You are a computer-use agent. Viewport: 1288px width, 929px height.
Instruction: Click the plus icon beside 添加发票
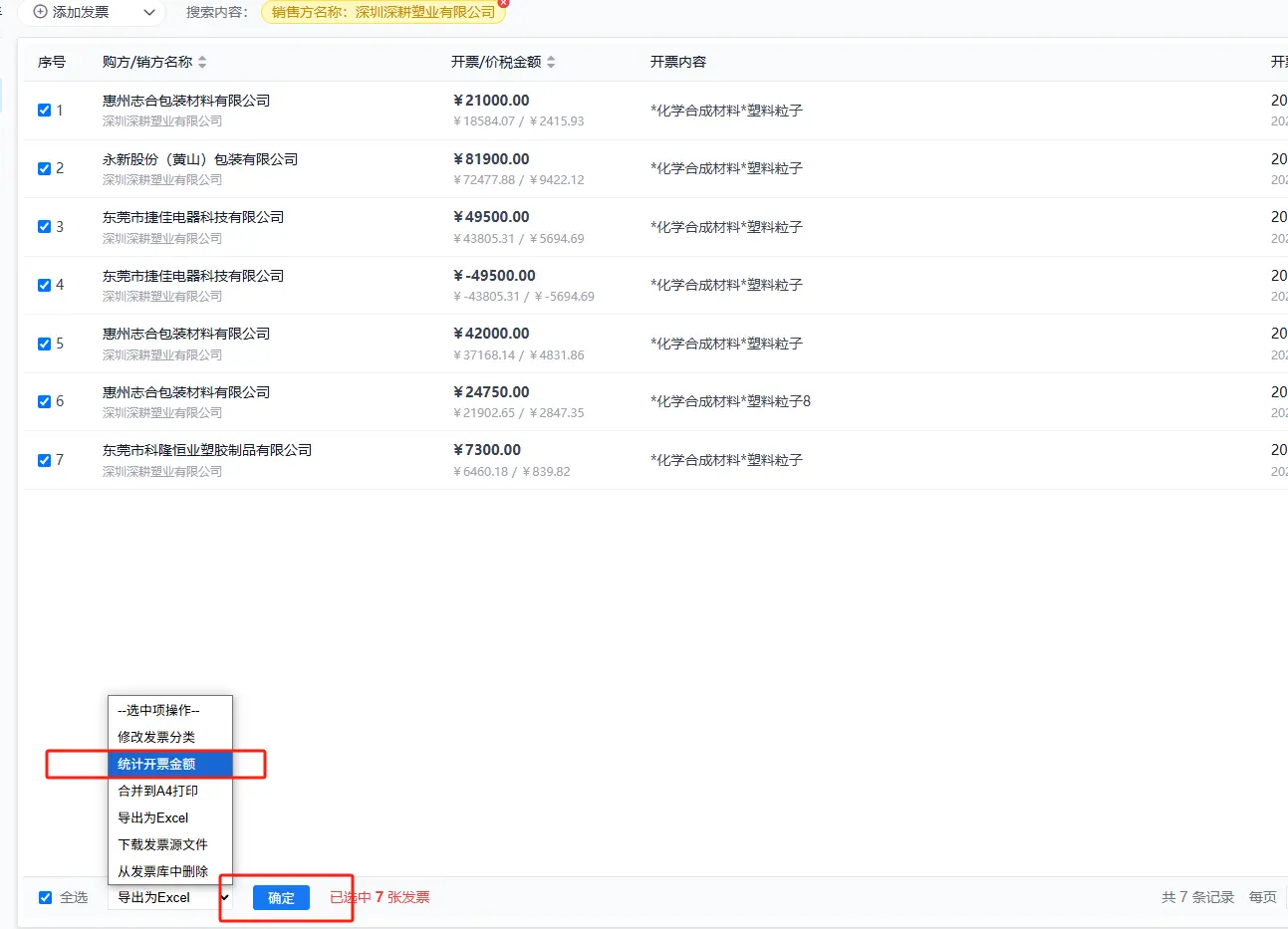click(41, 12)
